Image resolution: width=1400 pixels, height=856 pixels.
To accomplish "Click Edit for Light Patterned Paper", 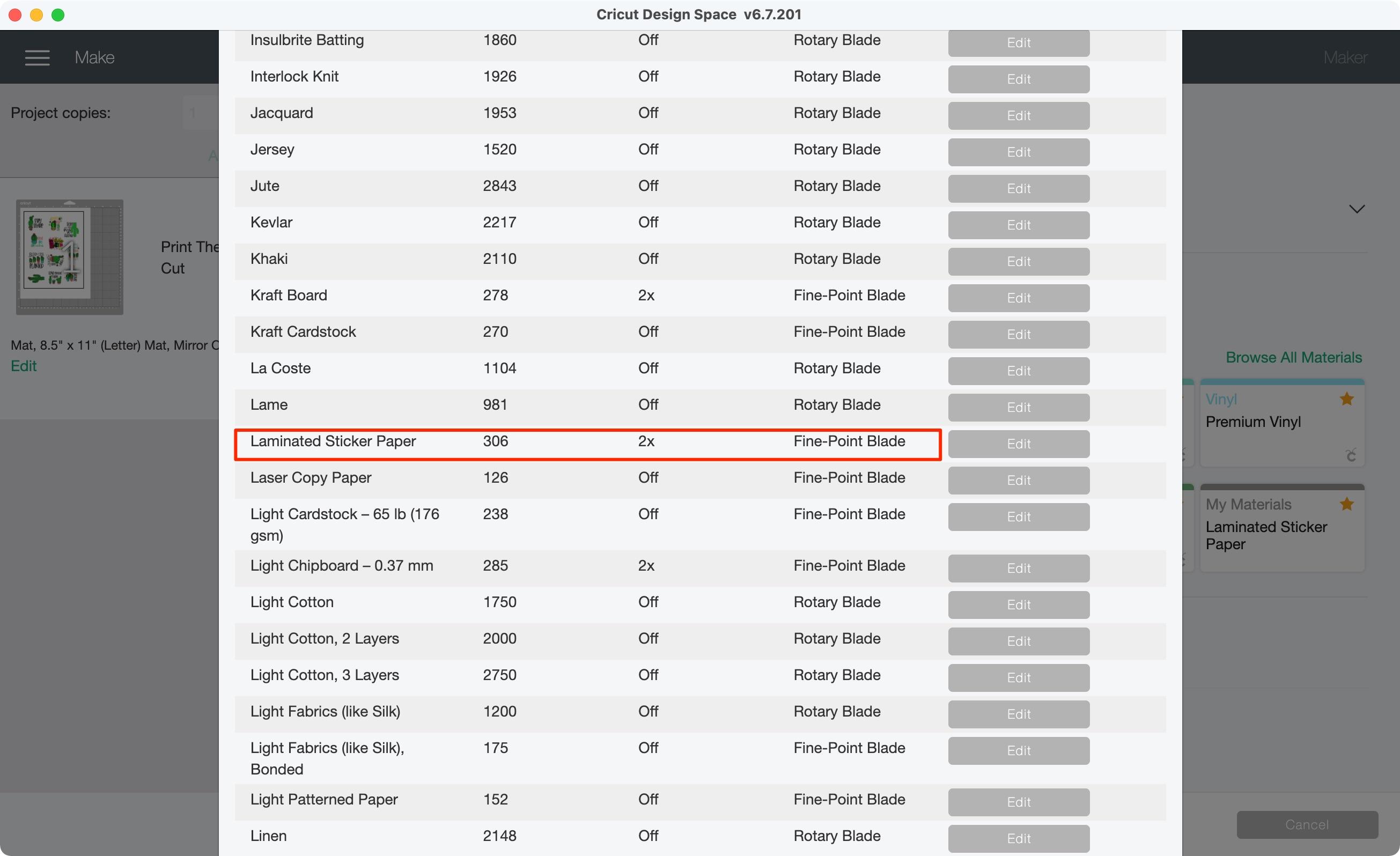I will pyautogui.click(x=1019, y=801).
